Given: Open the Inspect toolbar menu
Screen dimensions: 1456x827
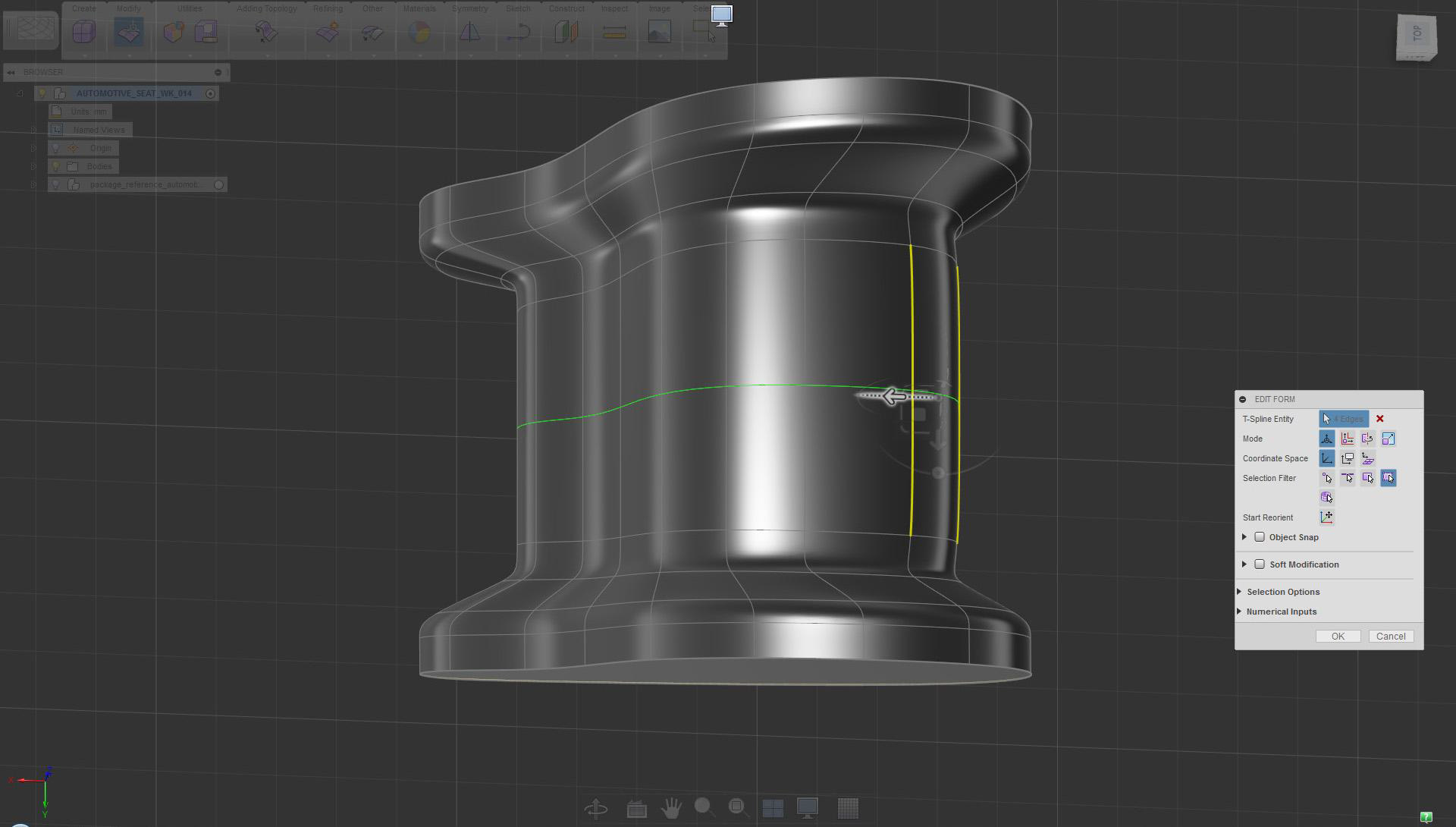Looking at the screenshot, I should pyautogui.click(x=614, y=8).
